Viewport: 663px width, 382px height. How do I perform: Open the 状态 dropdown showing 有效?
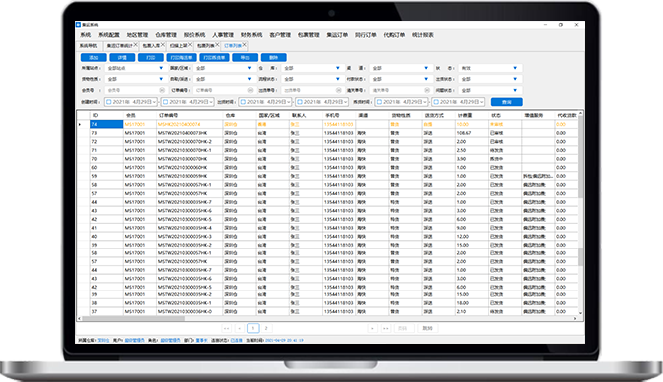[x=490, y=68]
